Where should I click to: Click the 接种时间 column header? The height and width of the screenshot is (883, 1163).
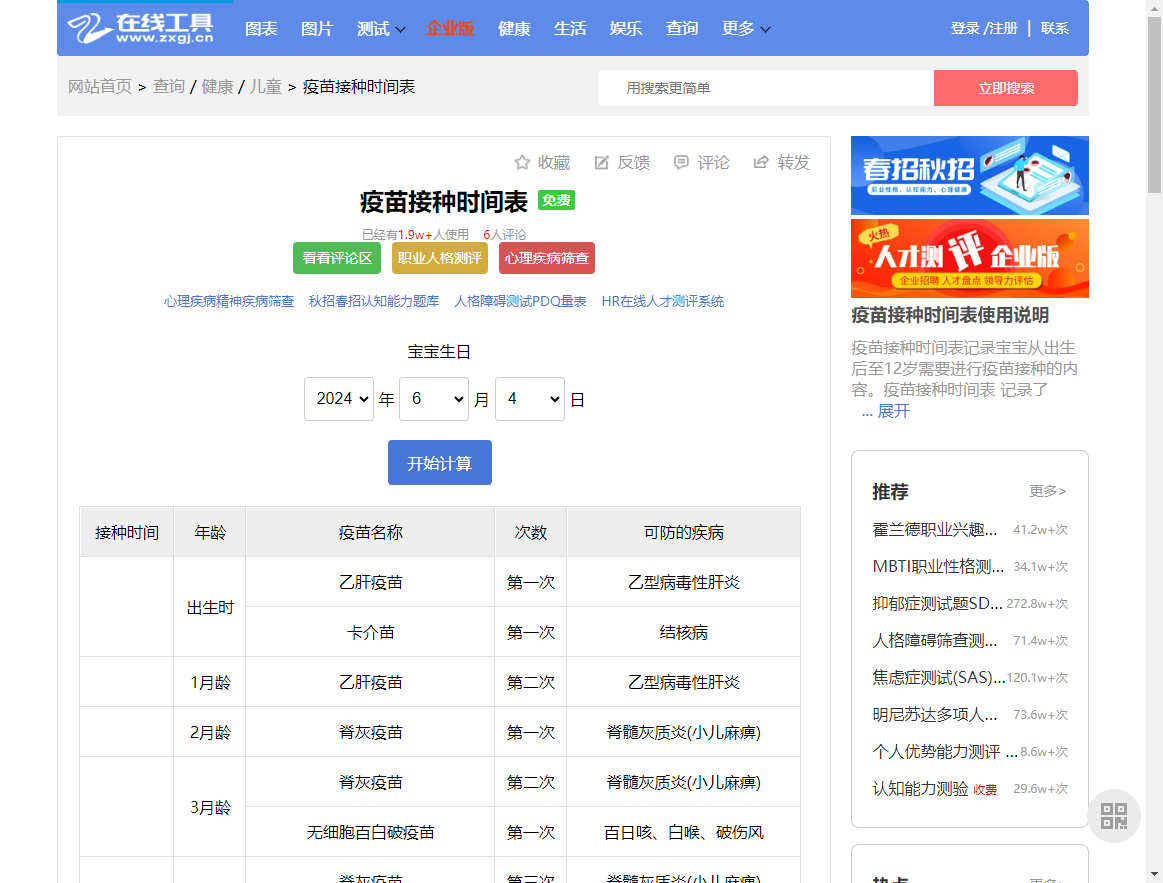click(x=127, y=532)
